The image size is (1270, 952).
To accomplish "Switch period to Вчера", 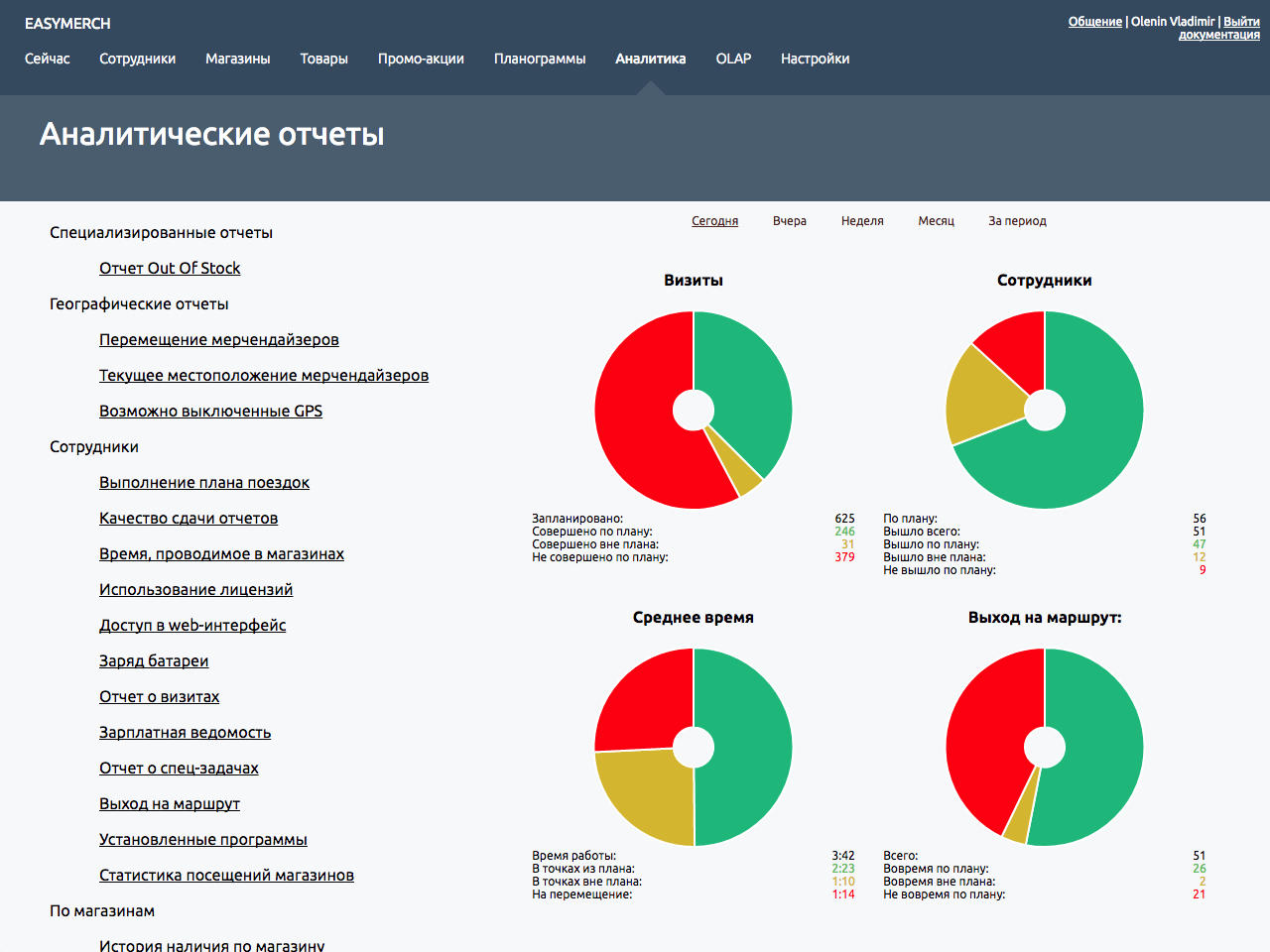I will [x=790, y=221].
